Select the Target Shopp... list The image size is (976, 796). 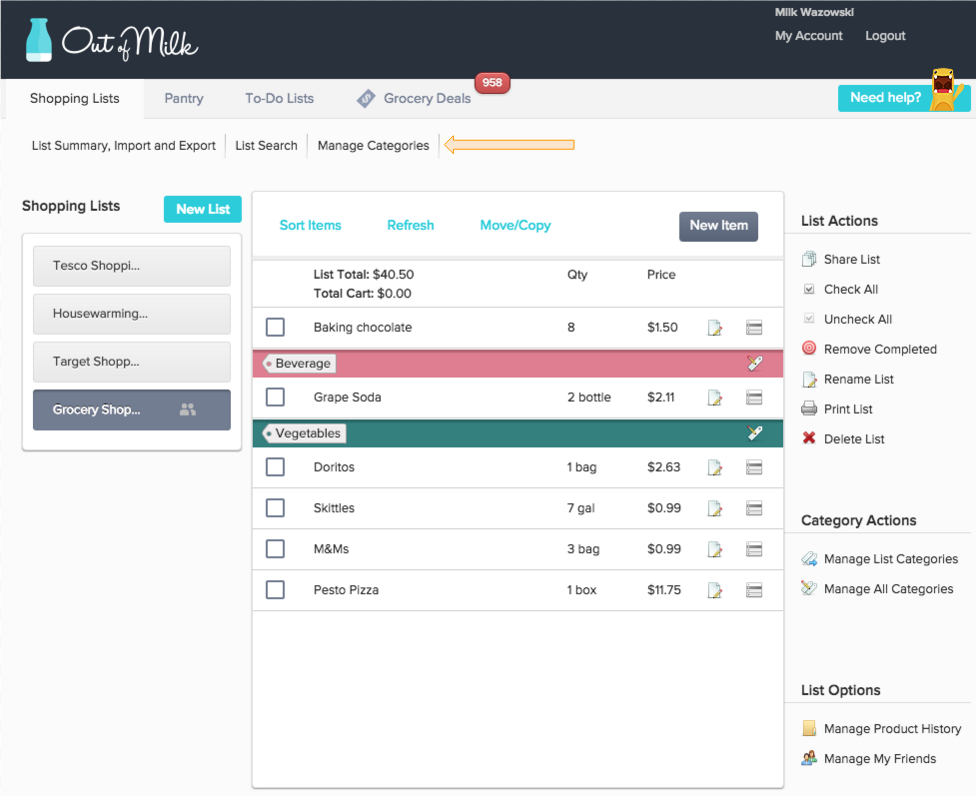coord(132,362)
